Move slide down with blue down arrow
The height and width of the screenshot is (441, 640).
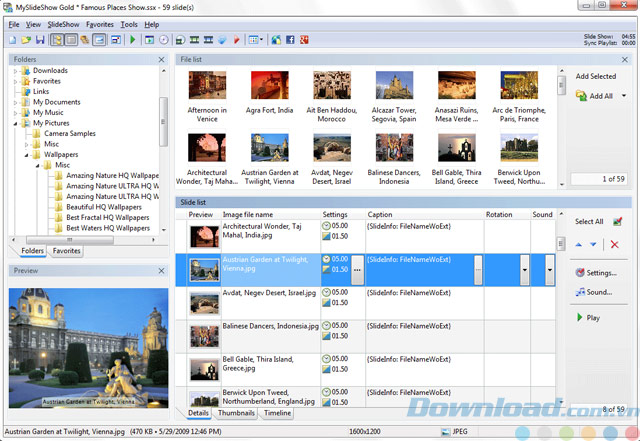593,244
